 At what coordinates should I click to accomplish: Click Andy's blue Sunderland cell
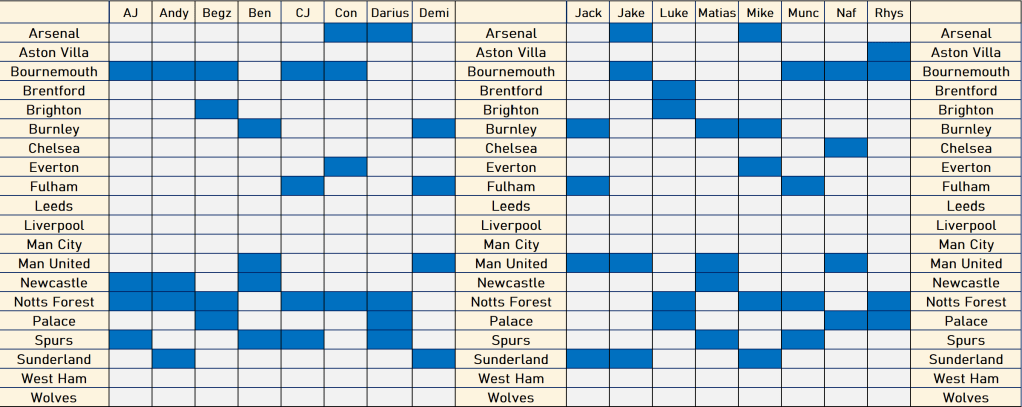point(173,359)
